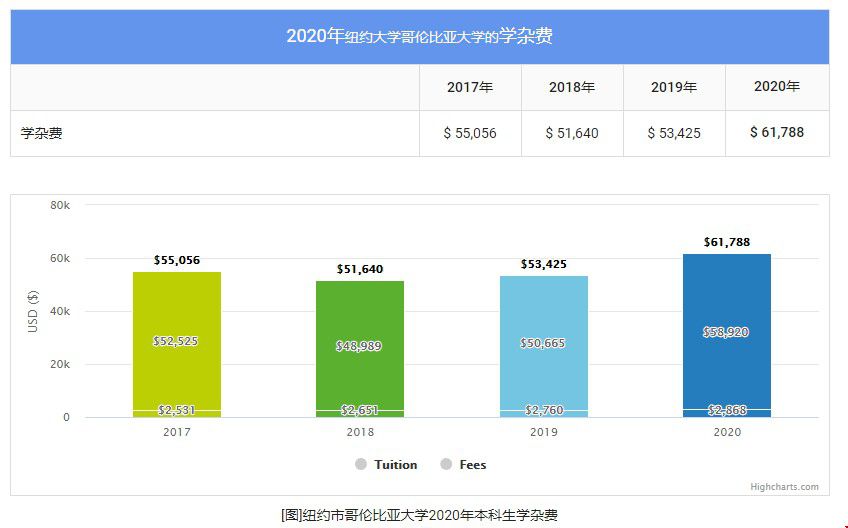
Task: Click the 40k y-axis label
Action: tap(60, 312)
